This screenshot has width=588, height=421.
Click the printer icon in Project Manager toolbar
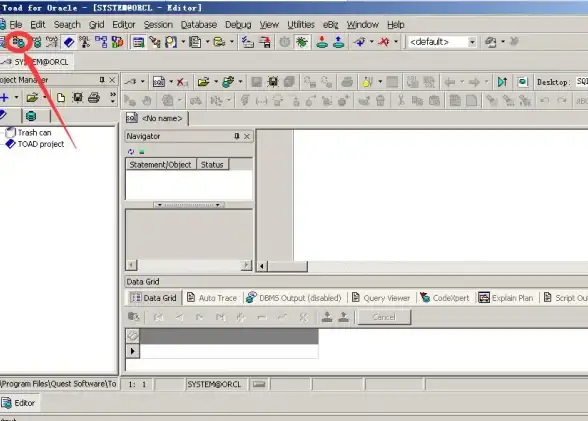(94, 98)
